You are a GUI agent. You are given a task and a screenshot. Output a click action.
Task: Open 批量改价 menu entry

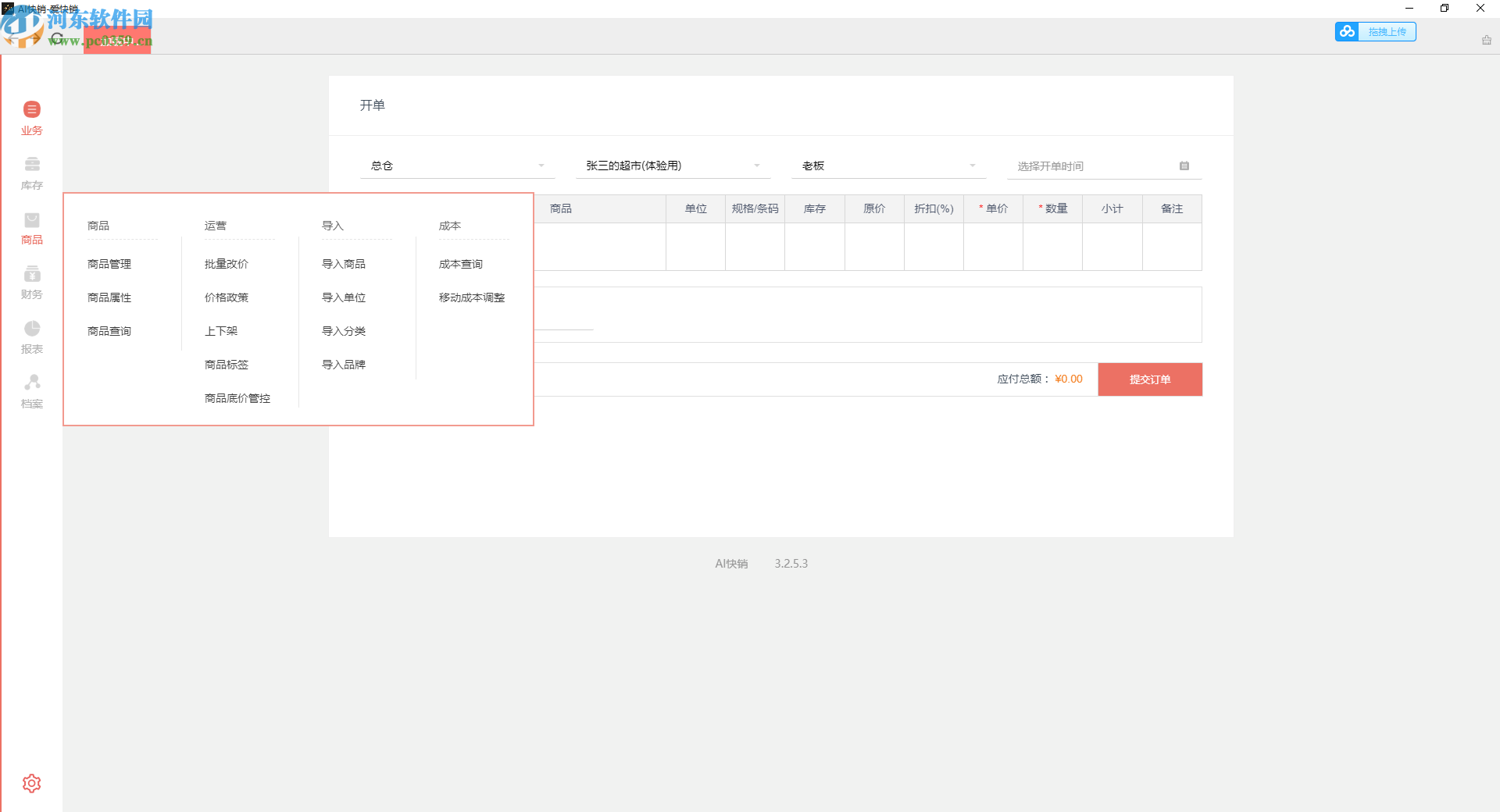[227, 264]
